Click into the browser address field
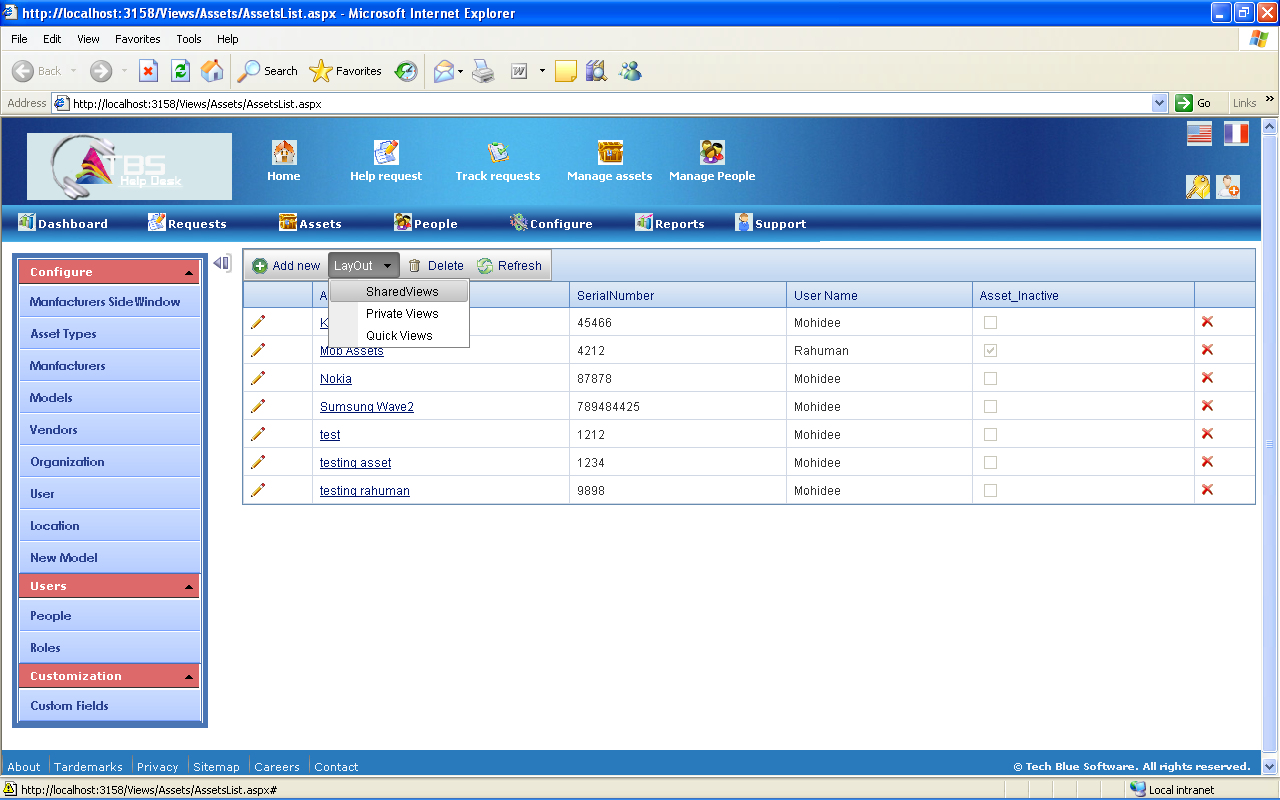Viewport: 1280px width, 800px height. coord(610,103)
